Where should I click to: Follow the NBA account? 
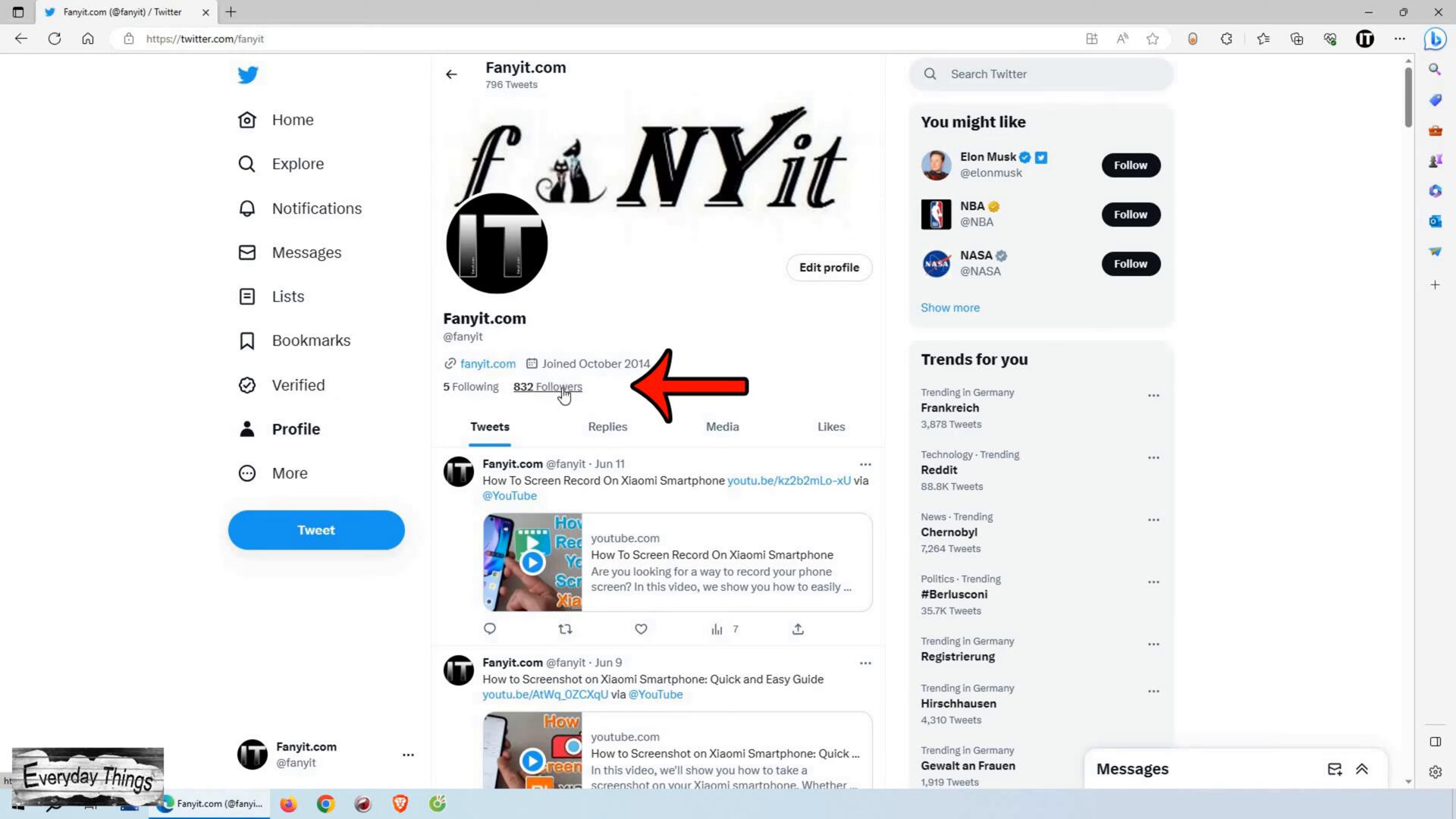click(1130, 215)
